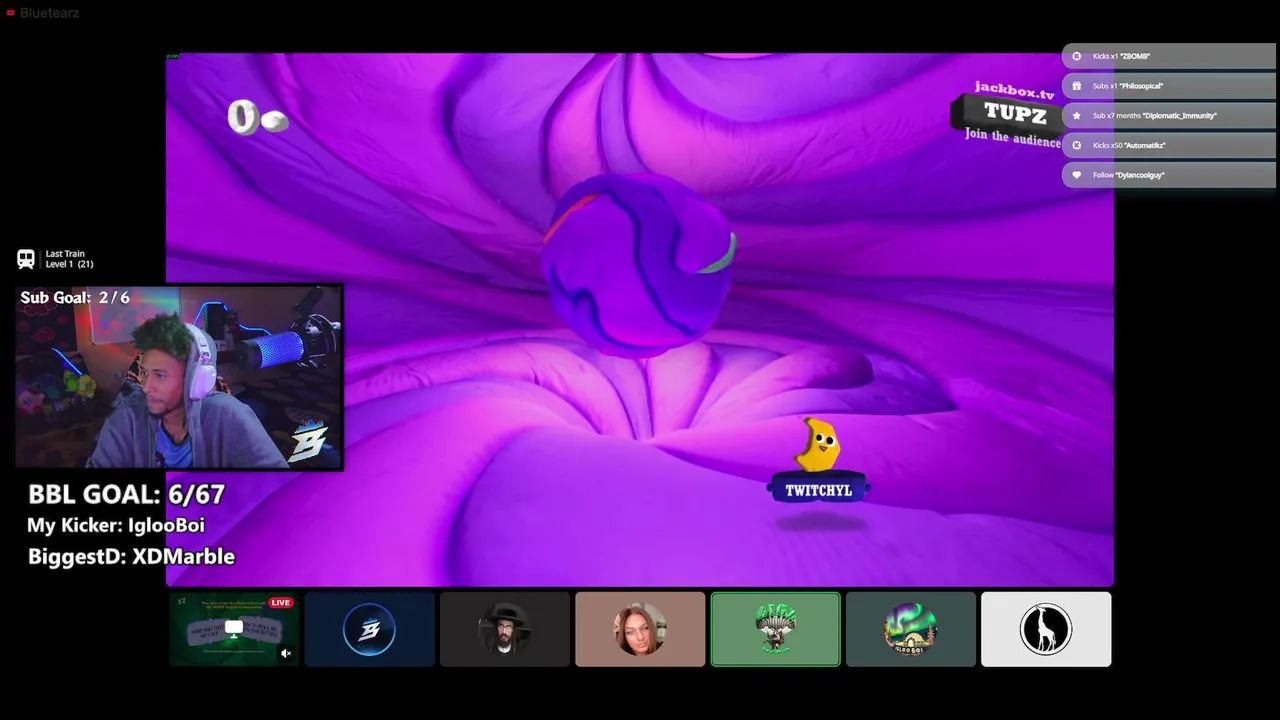Click the BBL GOAL: 6/67 text

click(126, 494)
